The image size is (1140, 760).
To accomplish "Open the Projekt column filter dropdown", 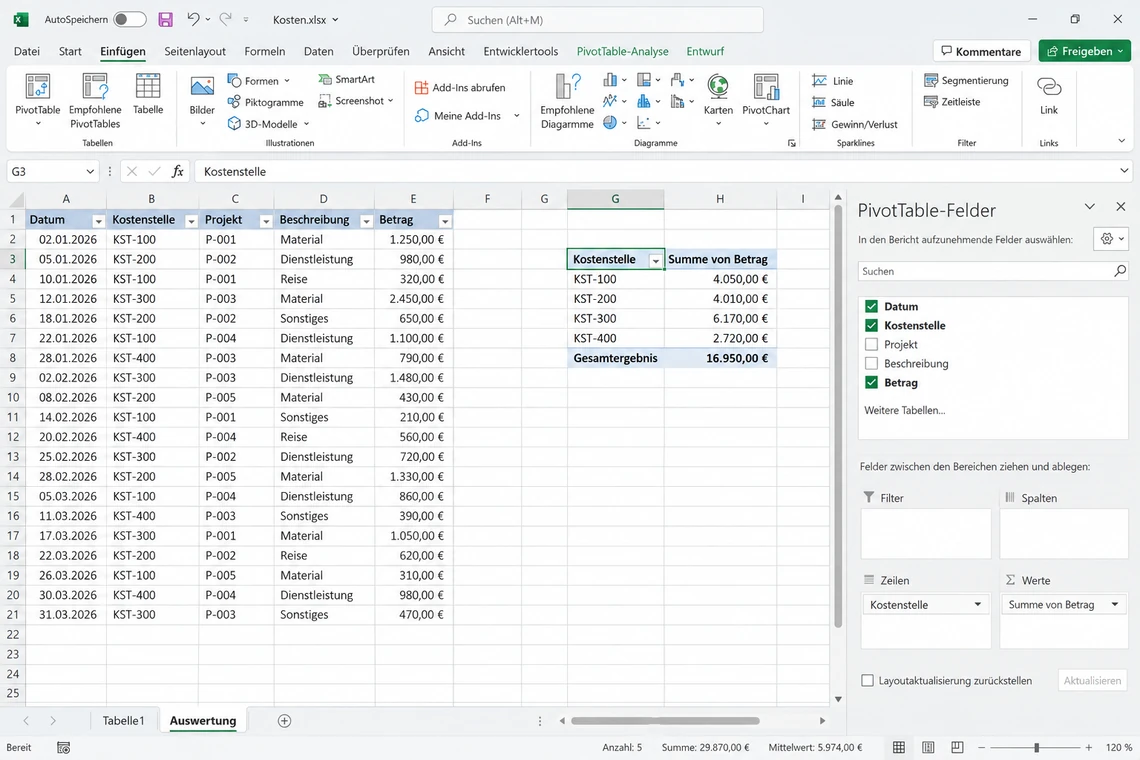I will pyautogui.click(x=266, y=221).
